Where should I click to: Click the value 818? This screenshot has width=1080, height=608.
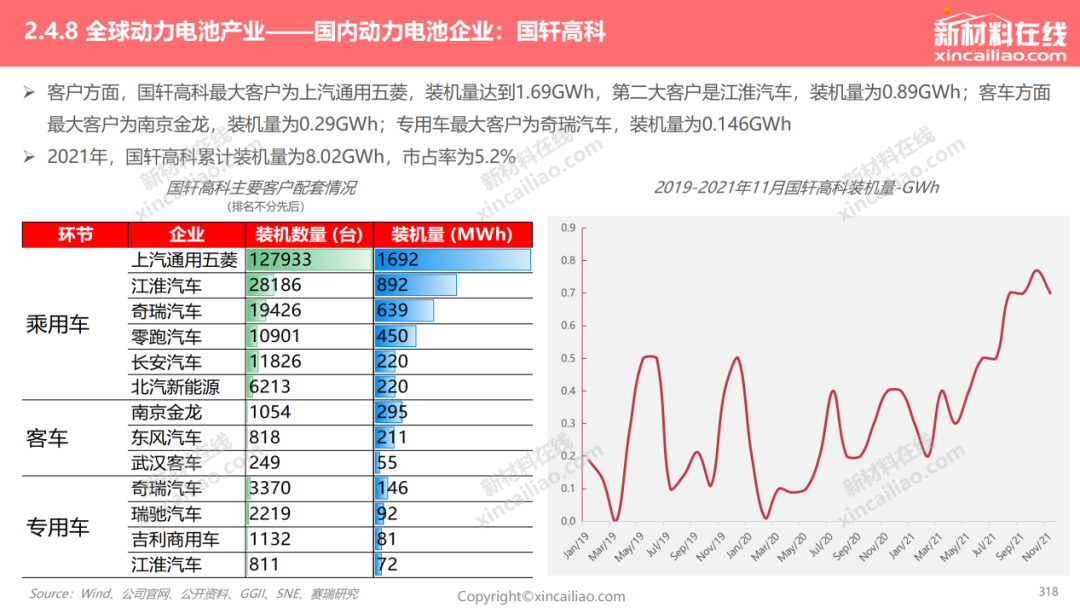point(264,437)
